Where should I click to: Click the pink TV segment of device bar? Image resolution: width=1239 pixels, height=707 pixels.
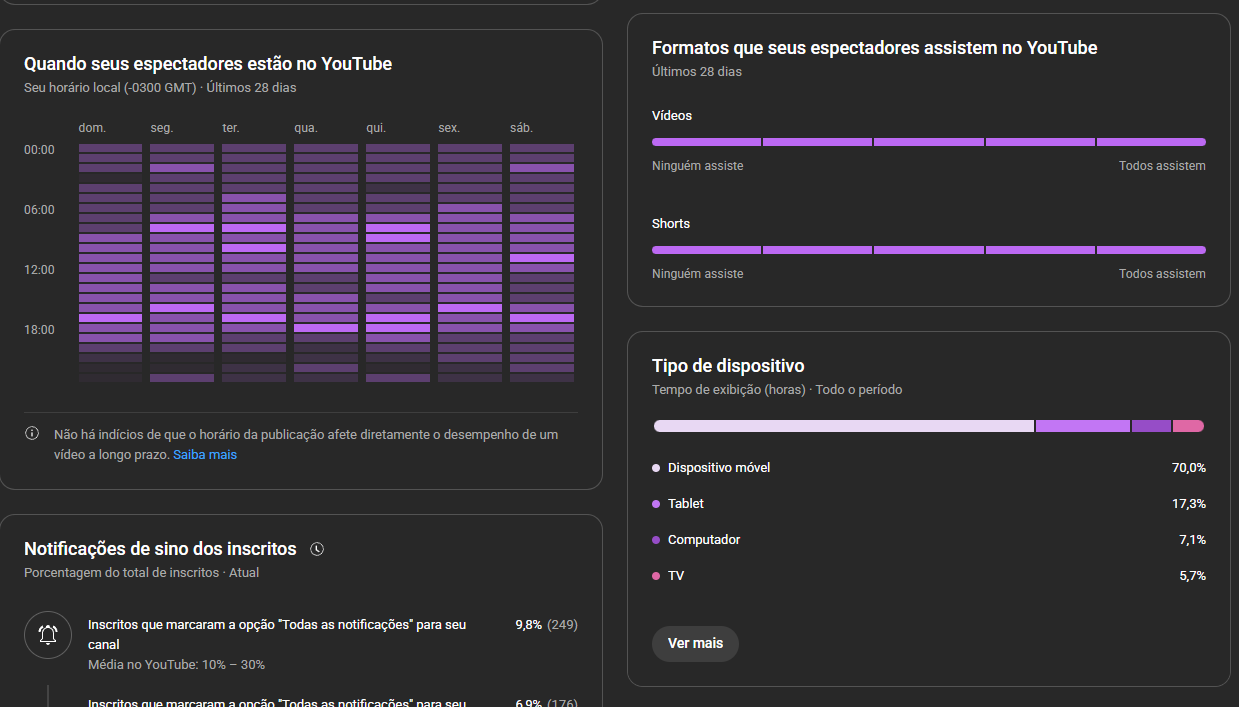(1188, 426)
